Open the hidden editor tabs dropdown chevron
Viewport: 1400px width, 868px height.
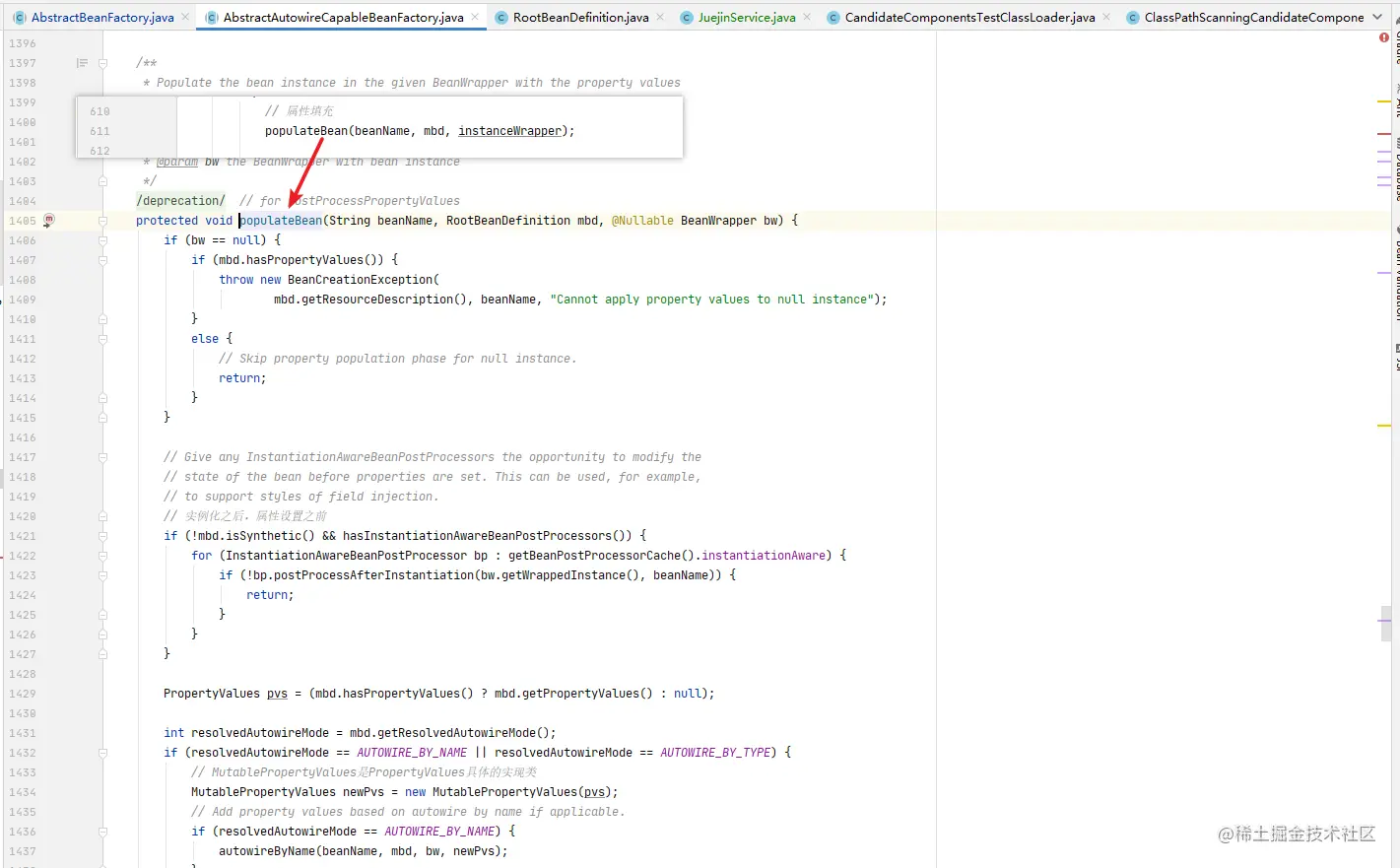[1377, 17]
